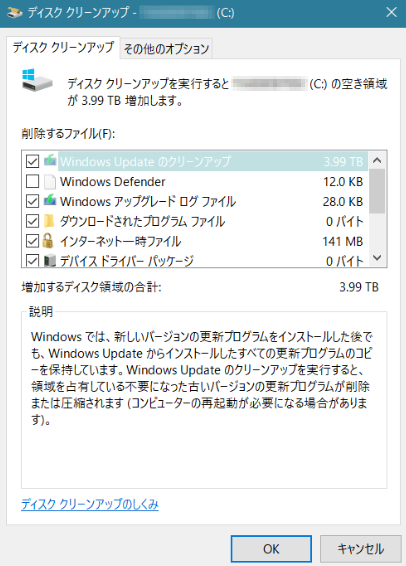Click the Windows Update のクリーンアップ row name
This screenshot has width=406, height=566.
coord(145,161)
